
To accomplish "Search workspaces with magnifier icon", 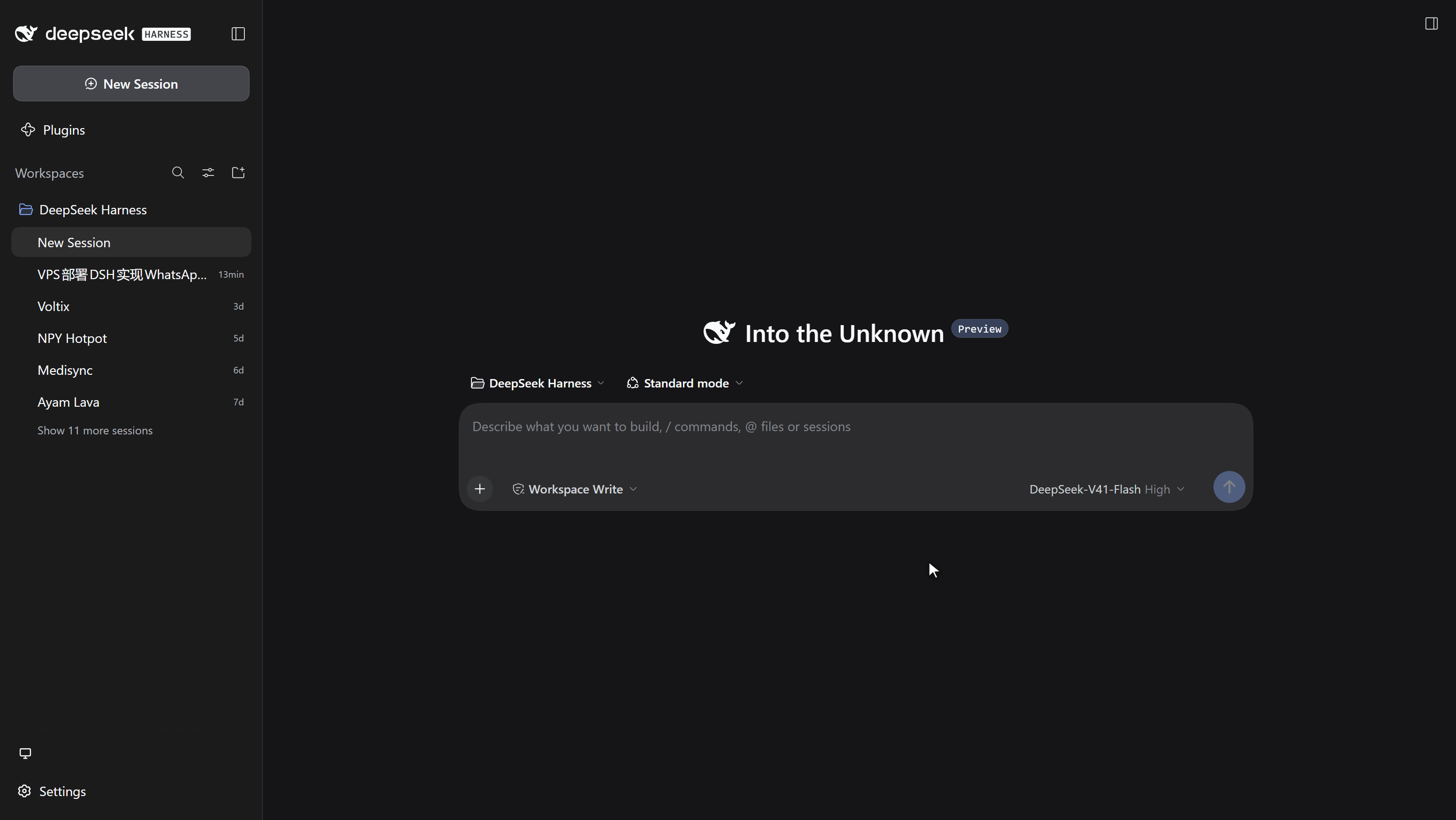I will tap(178, 173).
